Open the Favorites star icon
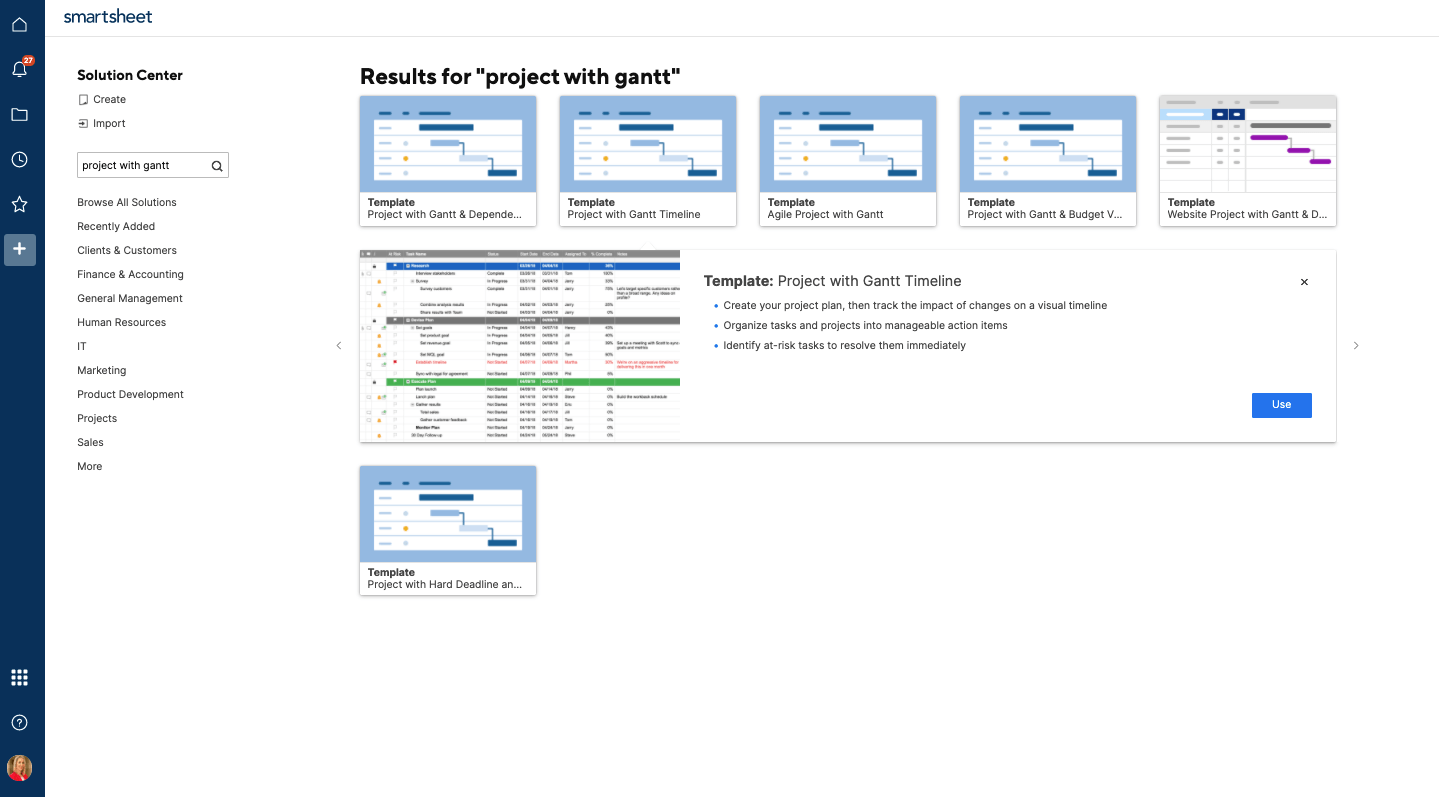The height and width of the screenshot is (797, 1439). (19, 204)
